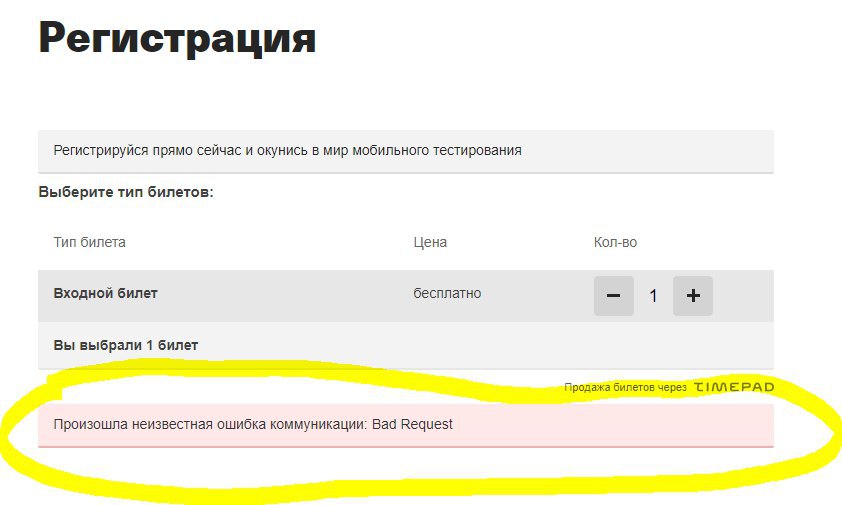Click the 'Регистрация' page heading
The image size is (842, 505).
tap(177, 39)
